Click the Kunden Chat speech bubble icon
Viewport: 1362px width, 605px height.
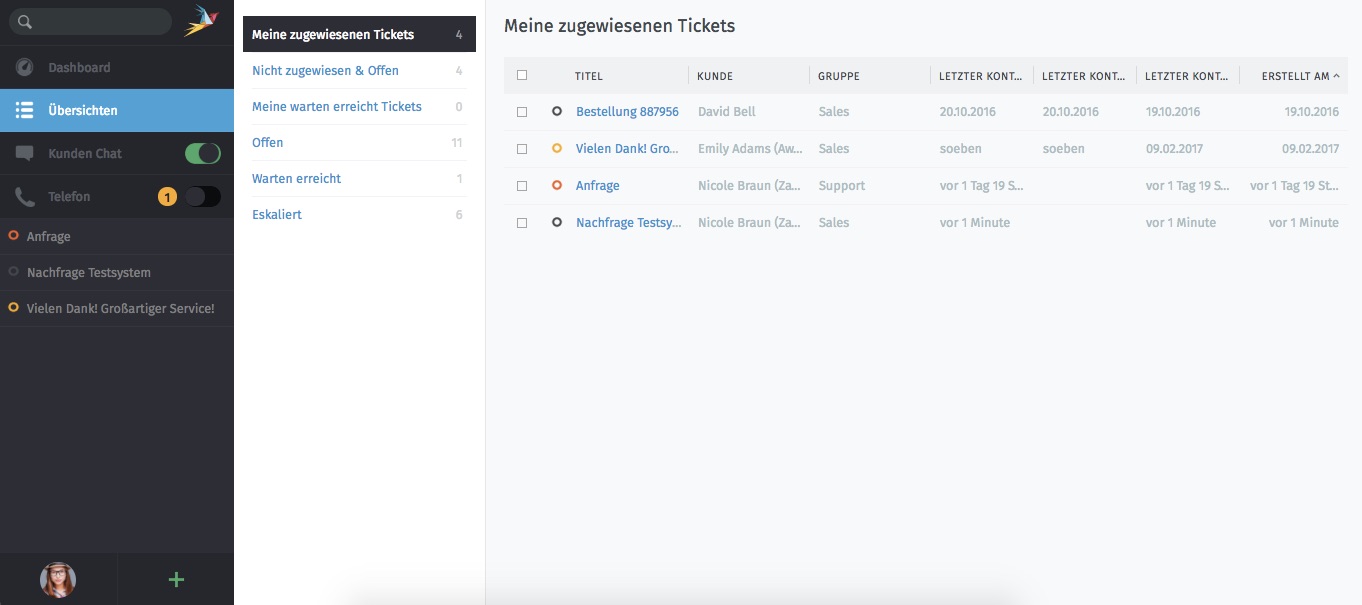coord(24,154)
